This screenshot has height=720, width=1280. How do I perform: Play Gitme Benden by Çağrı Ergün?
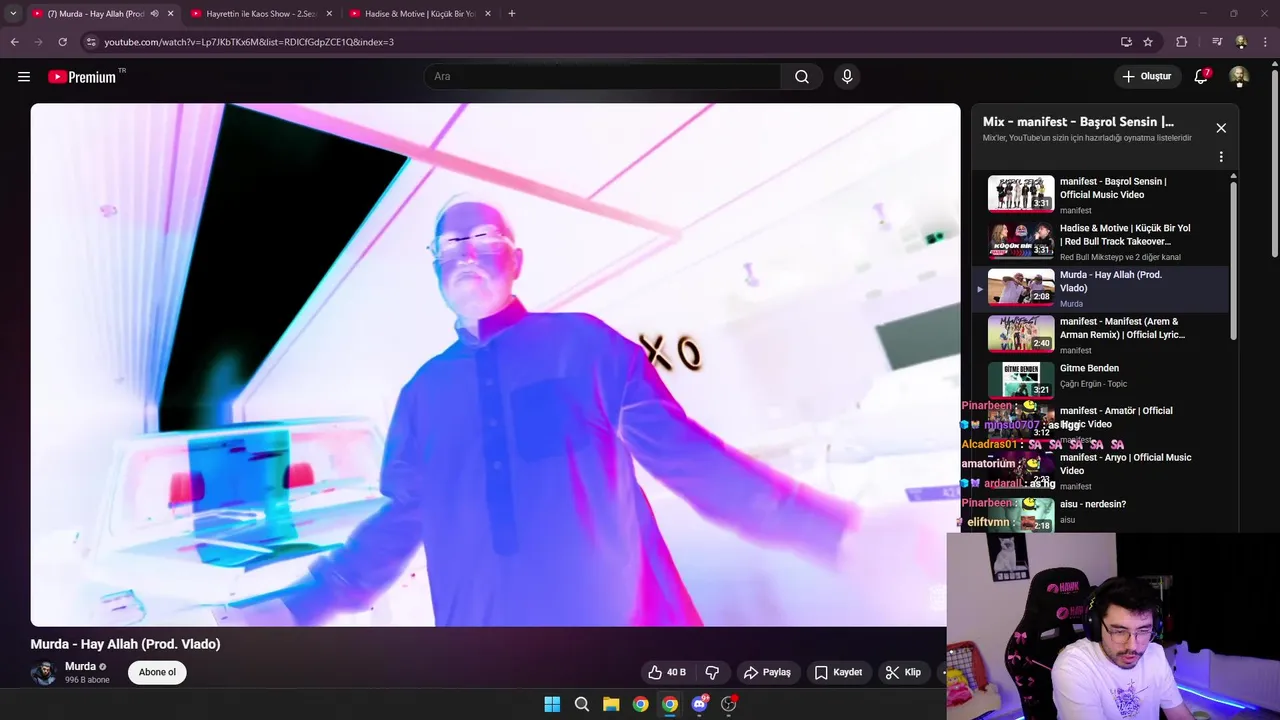coord(1102,381)
